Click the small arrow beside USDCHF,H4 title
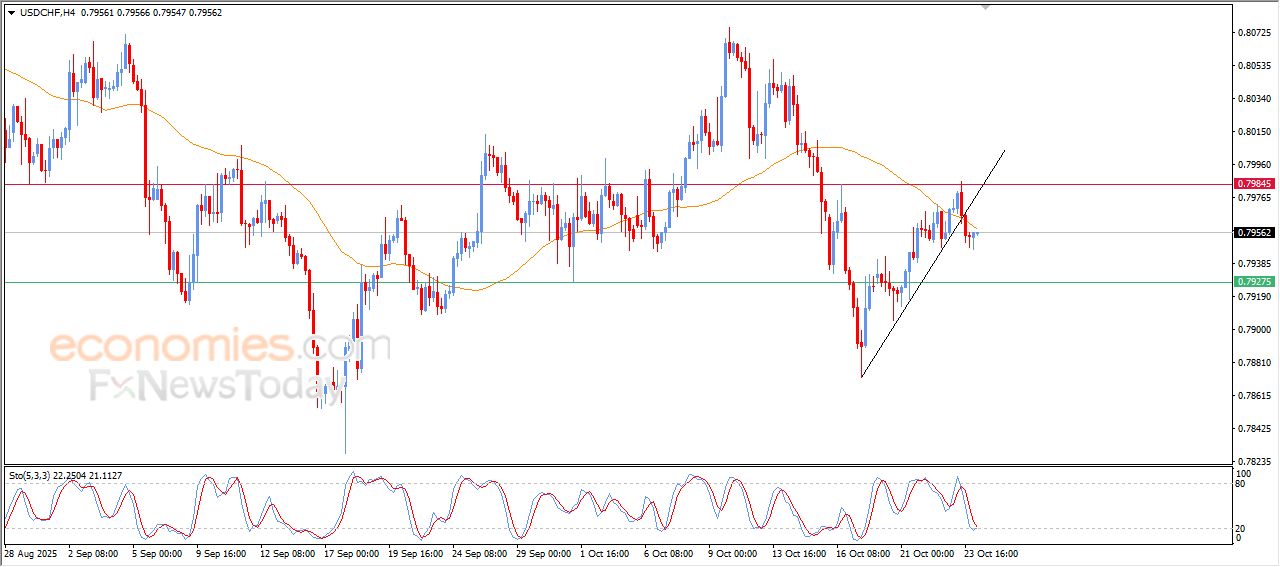 (x=11, y=12)
